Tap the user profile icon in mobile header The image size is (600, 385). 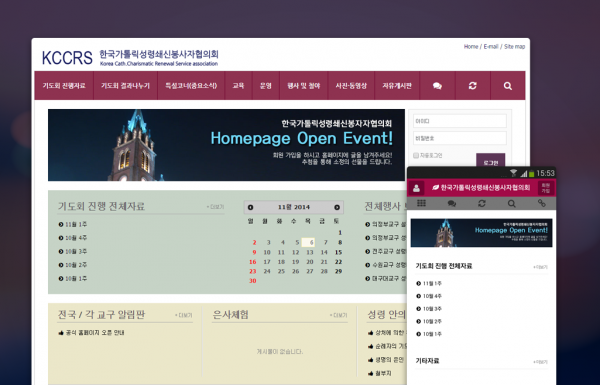coord(416,188)
